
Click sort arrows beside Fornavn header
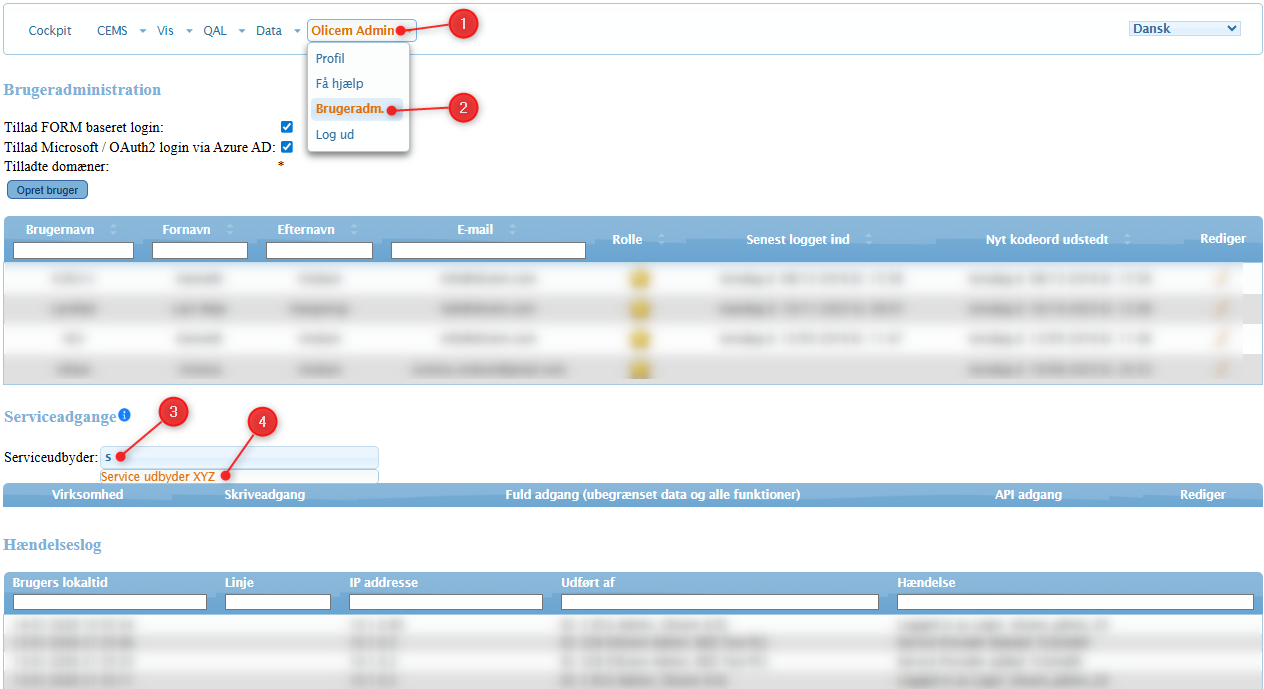[230, 230]
